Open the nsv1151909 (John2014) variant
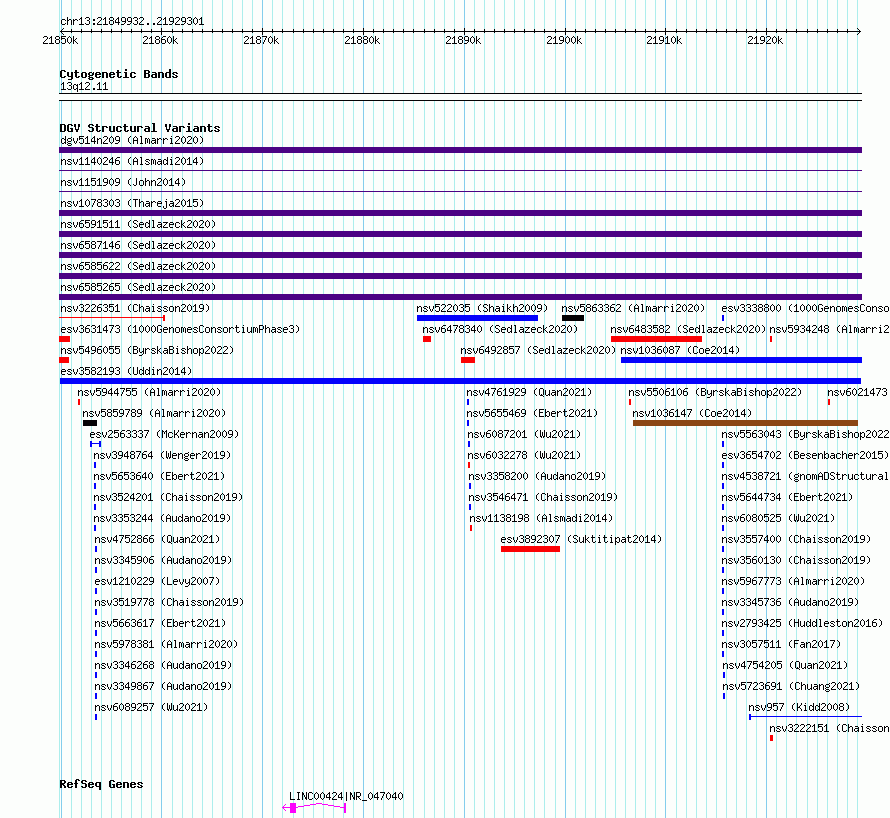The image size is (890, 818). click(x=123, y=182)
